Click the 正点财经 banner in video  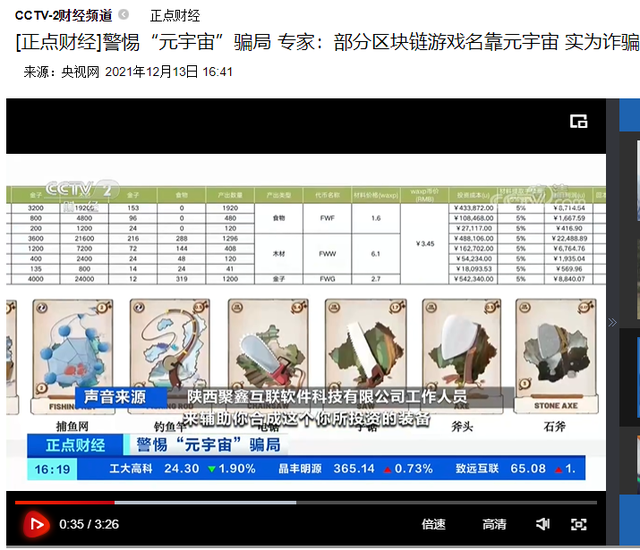(75, 445)
